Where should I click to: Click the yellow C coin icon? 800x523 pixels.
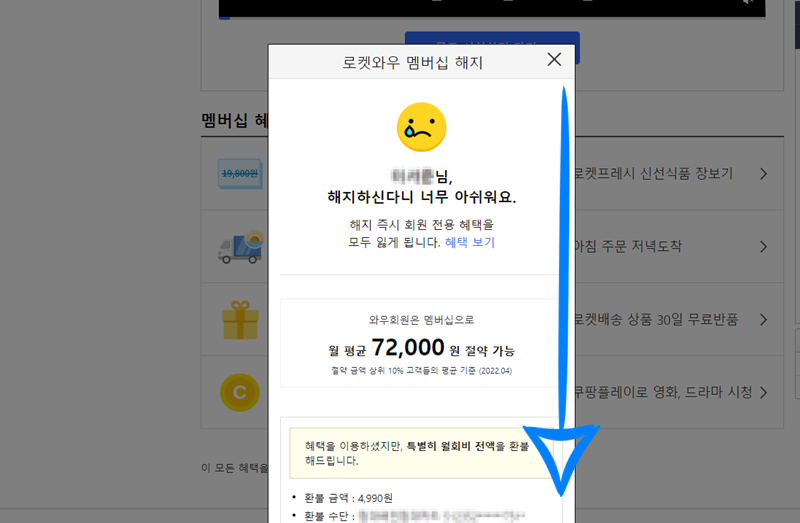(x=240, y=392)
